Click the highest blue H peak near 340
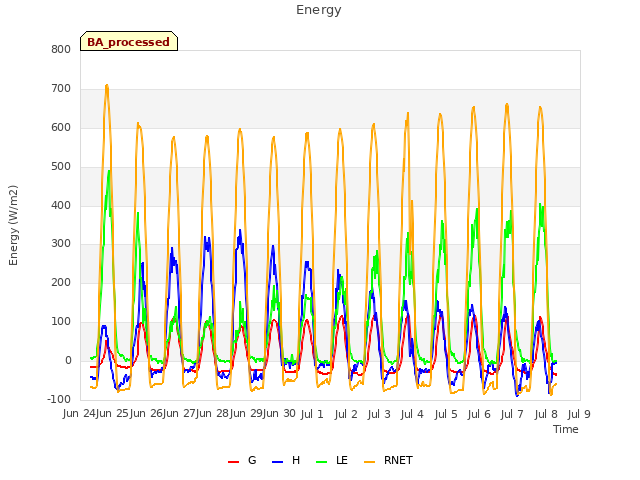This screenshot has height=480, width=640. (240, 231)
